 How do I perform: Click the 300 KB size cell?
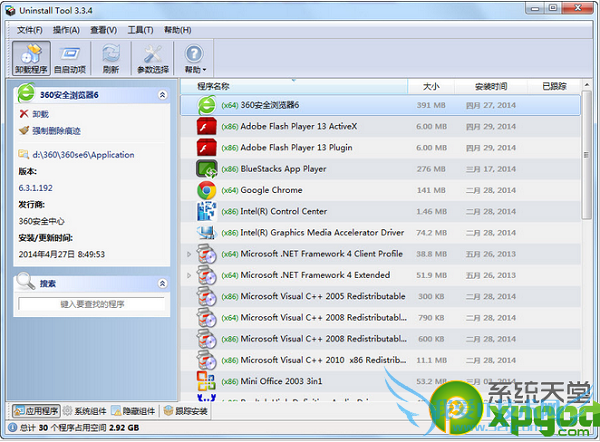point(431,297)
